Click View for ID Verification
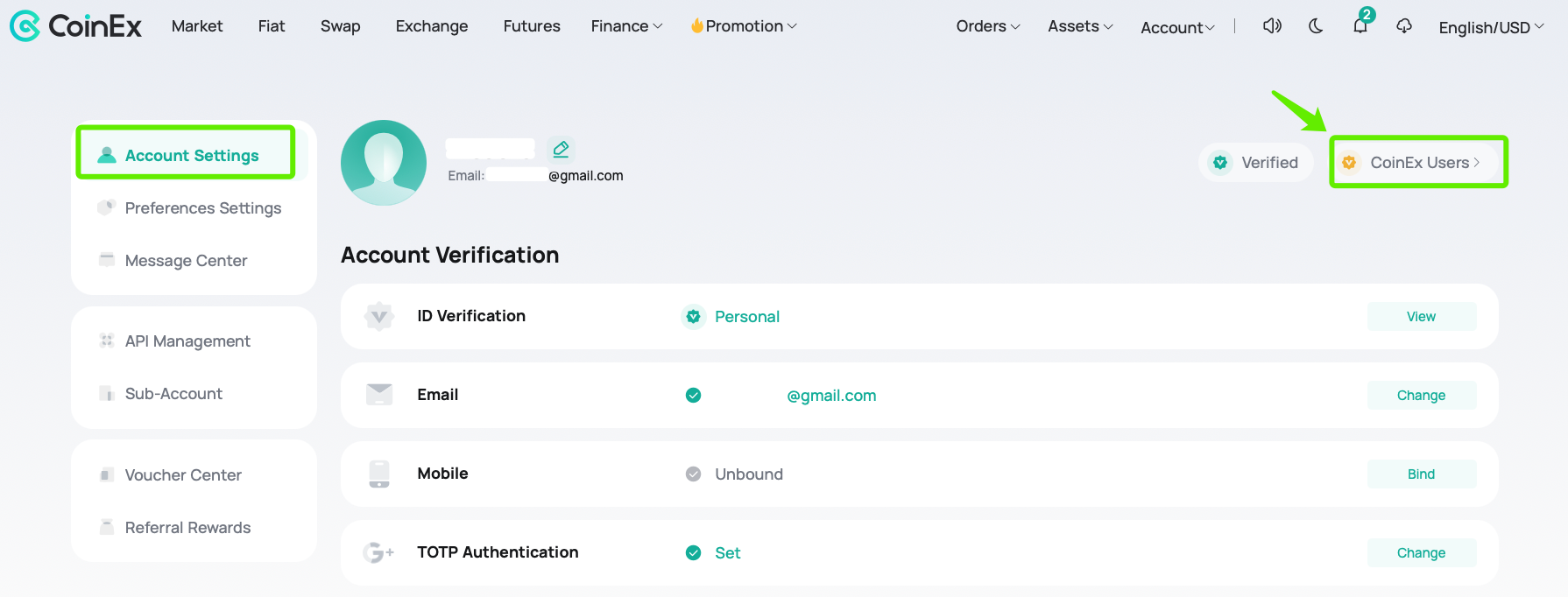 1421,316
